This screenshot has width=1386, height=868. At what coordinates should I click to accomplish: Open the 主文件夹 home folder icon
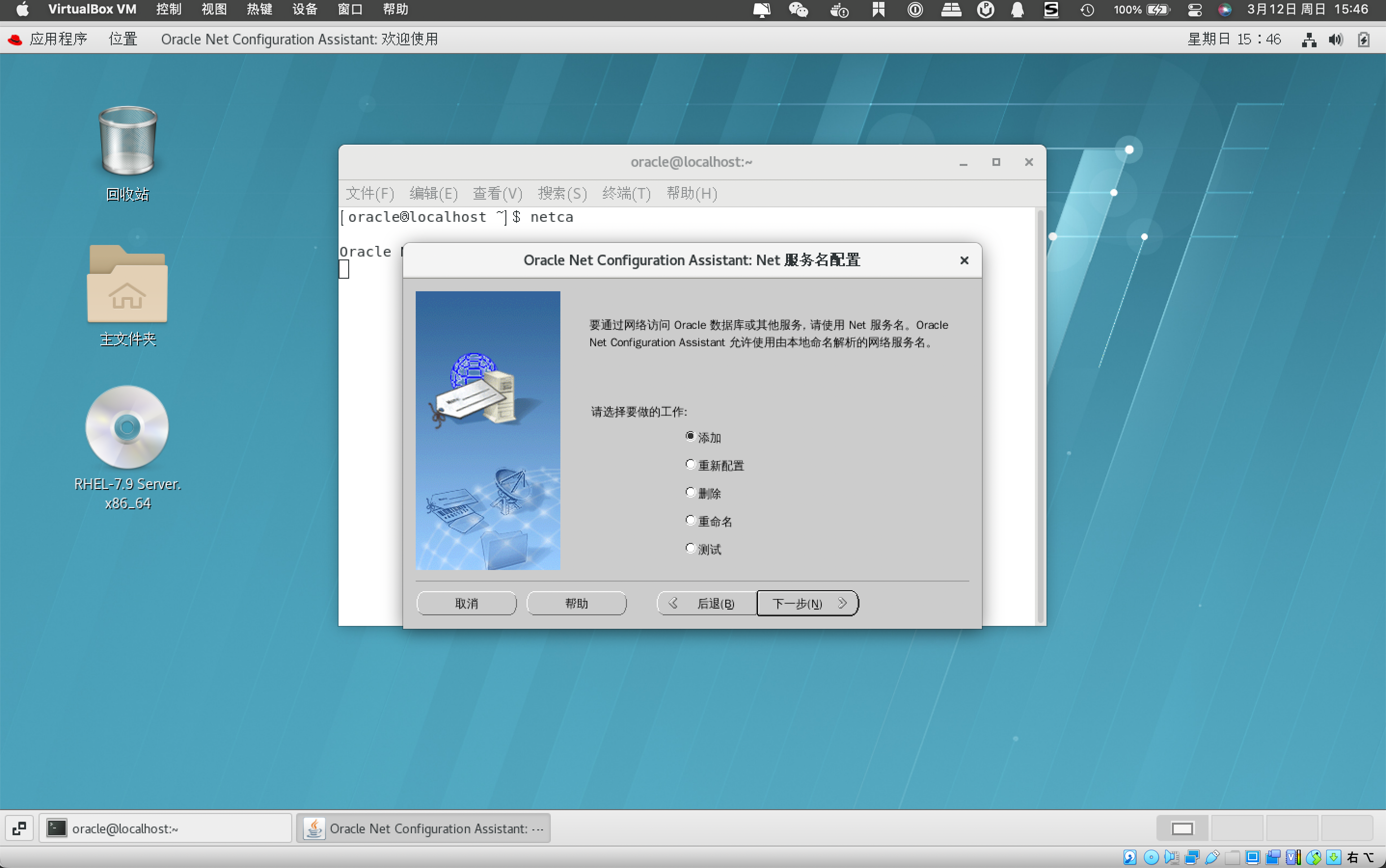click(x=127, y=296)
